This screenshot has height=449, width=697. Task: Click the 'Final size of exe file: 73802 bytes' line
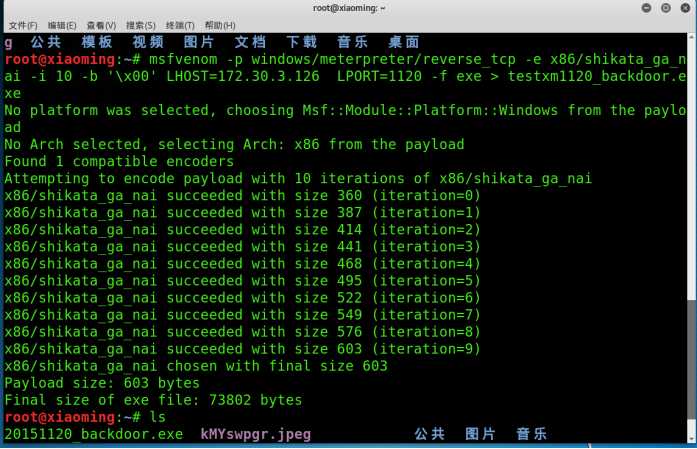pyautogui.click(x=153, y=400)
